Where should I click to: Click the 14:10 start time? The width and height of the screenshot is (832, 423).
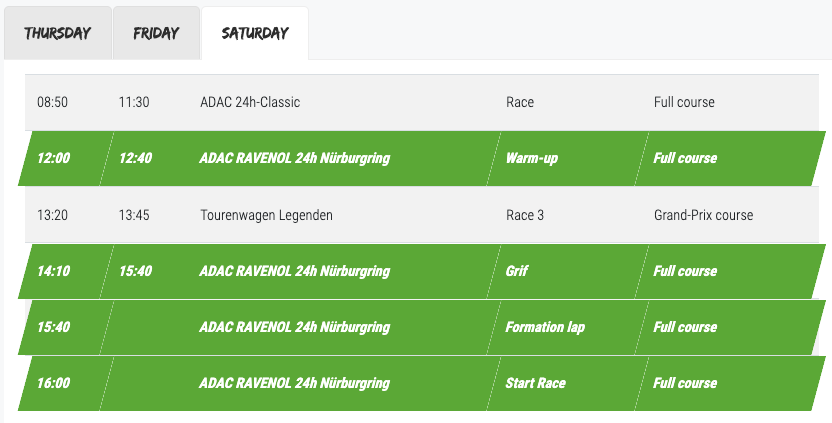click(x=53, y=271)
